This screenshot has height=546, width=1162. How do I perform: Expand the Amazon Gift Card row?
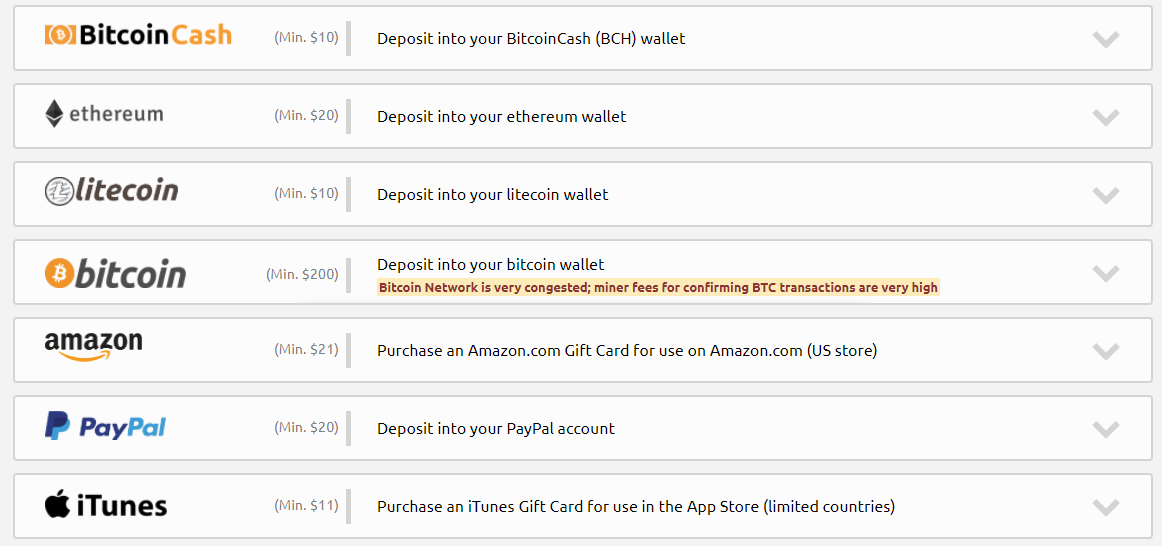[1105, 351]
